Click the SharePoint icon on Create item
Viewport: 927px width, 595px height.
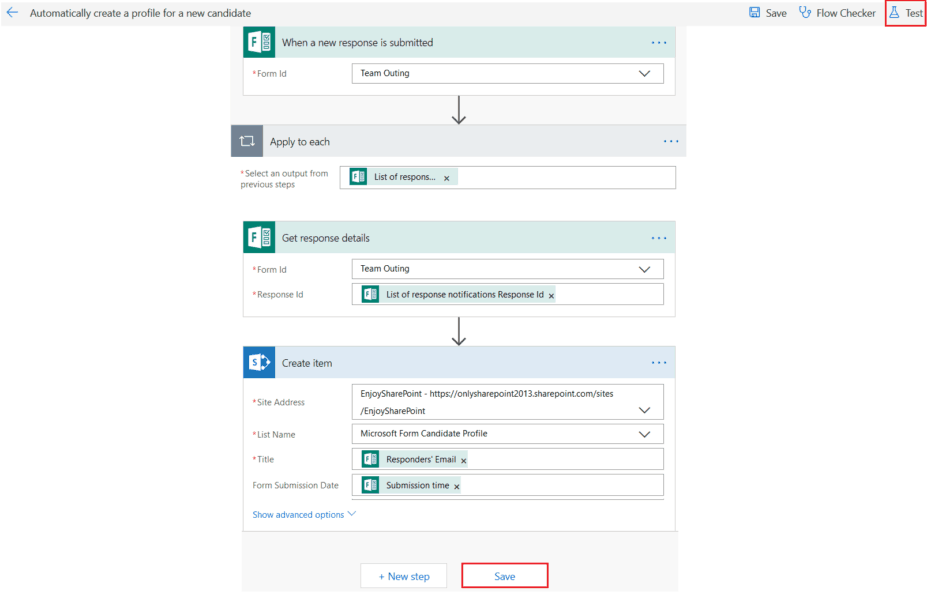click(x=258, y=362)
